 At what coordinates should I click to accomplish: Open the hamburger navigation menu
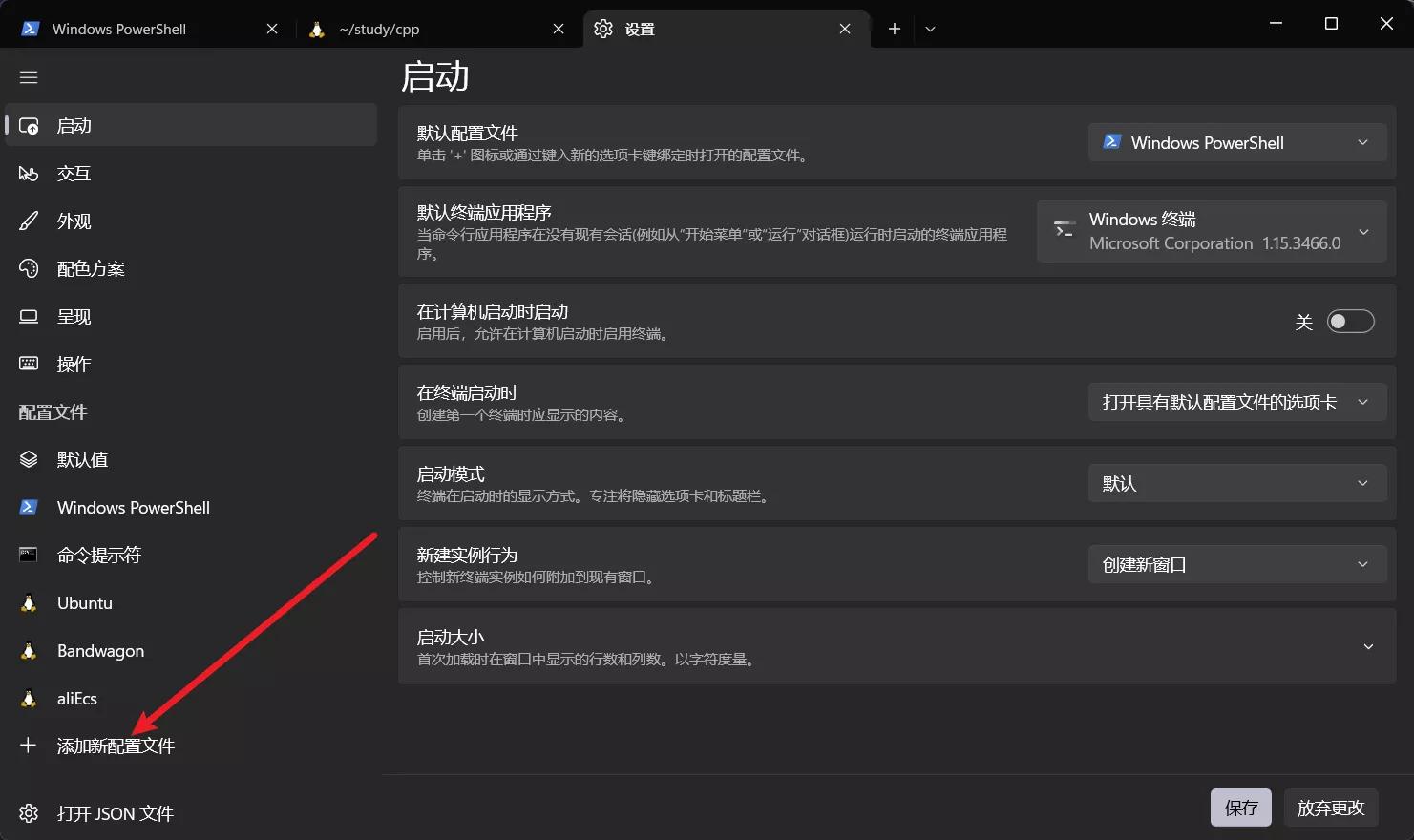pos(29,77)
